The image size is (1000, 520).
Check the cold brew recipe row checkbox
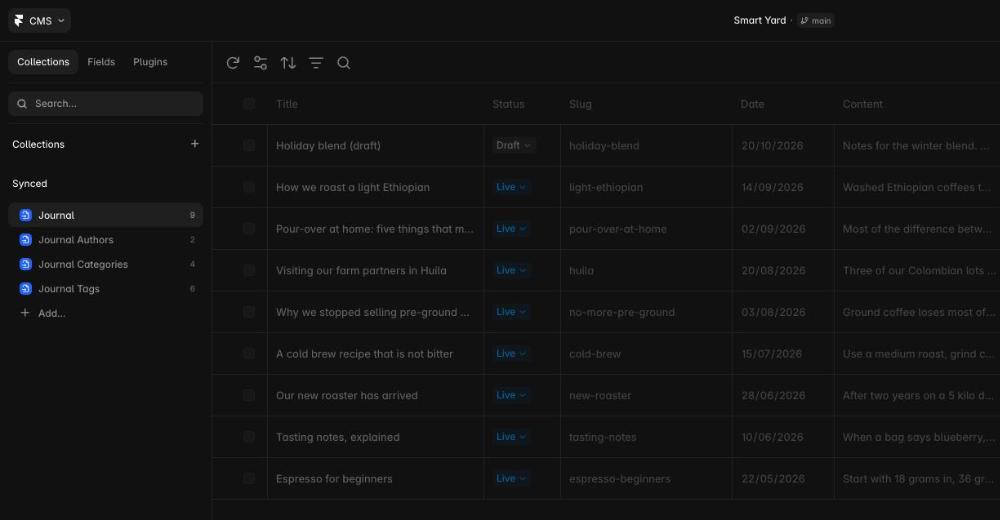[x=249, y=353]
